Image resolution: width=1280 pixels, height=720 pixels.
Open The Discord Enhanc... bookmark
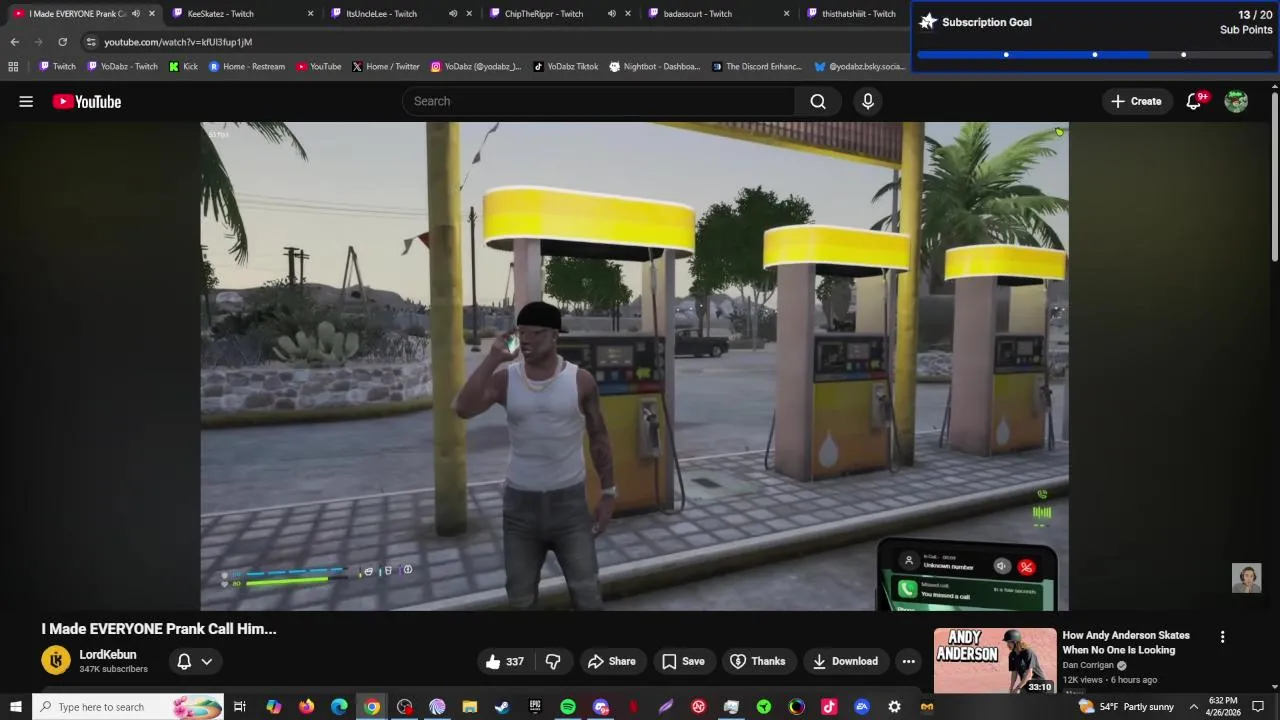(756, 67)
